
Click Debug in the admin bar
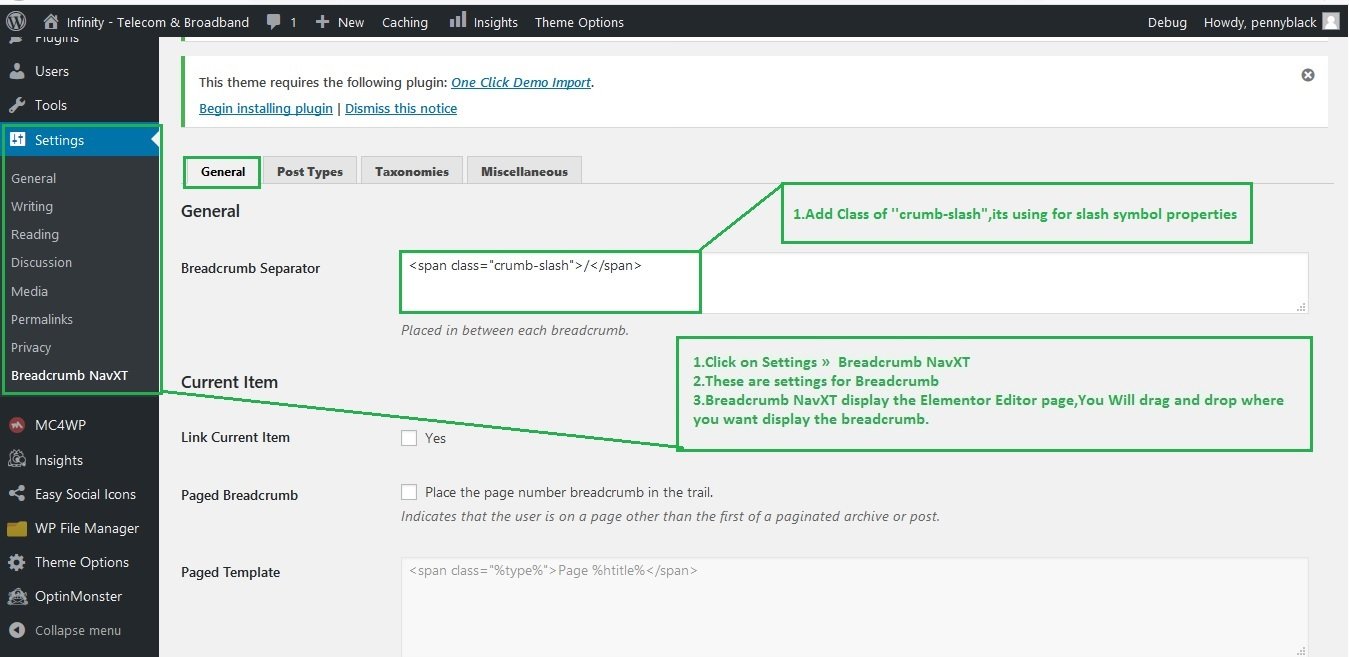(1167, 22)
